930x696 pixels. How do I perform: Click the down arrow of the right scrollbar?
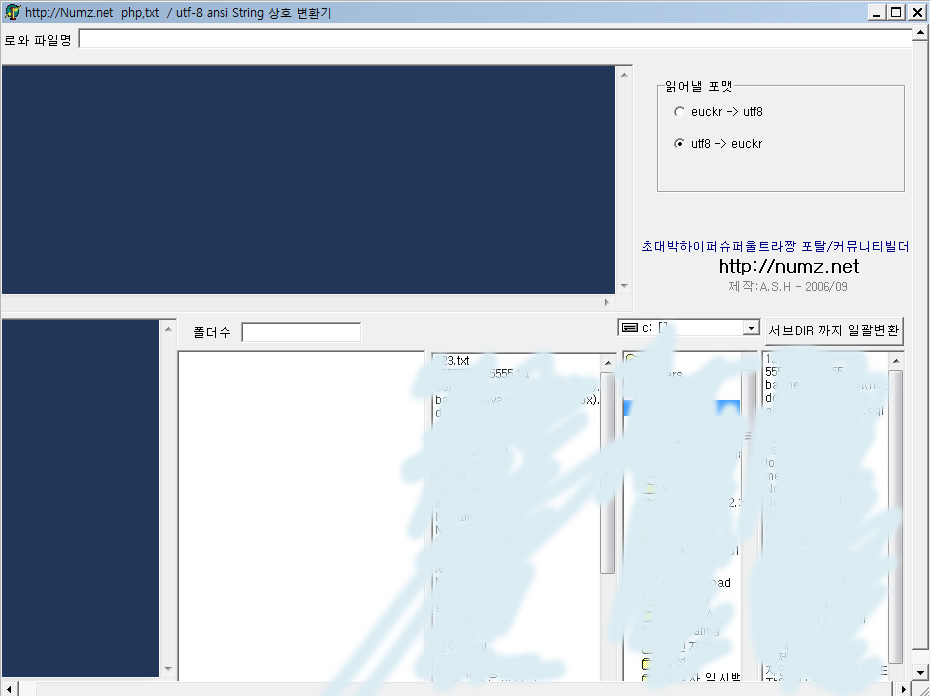[x=919, y=671]
